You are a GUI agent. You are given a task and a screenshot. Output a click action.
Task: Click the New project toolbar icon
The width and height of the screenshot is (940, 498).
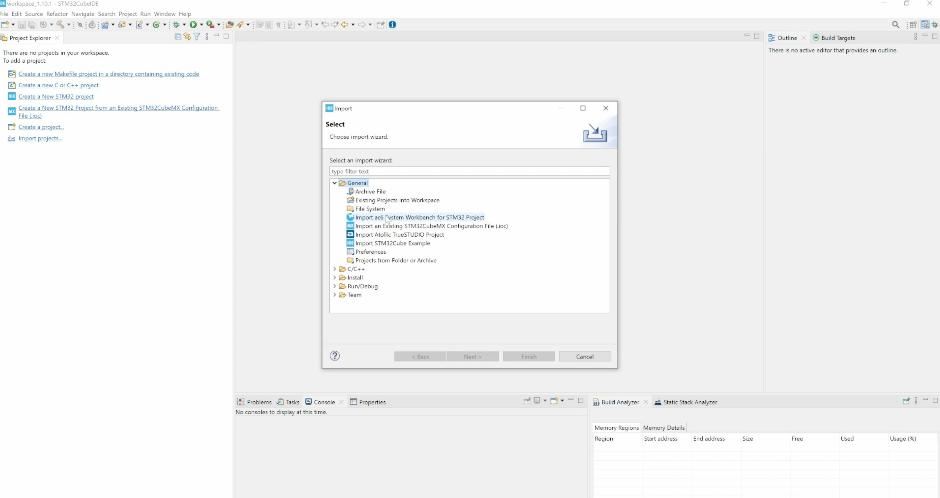pyautogui.click(x=5, y=25)
